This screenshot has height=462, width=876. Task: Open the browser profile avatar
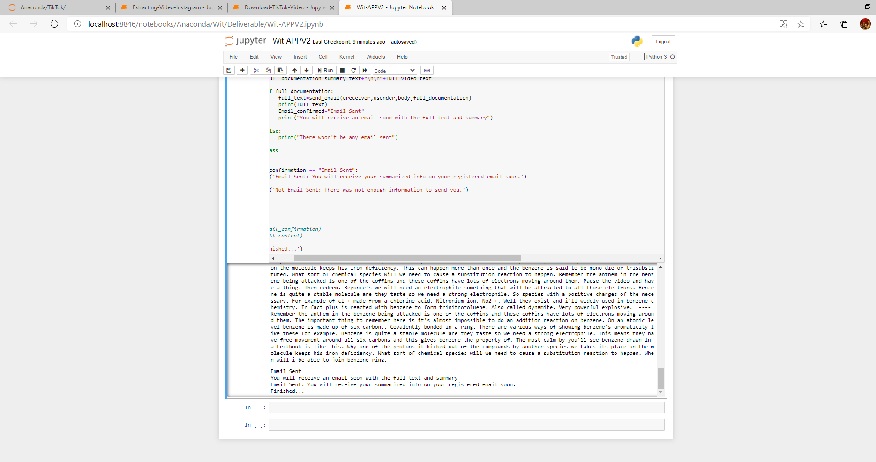(865, 24)
